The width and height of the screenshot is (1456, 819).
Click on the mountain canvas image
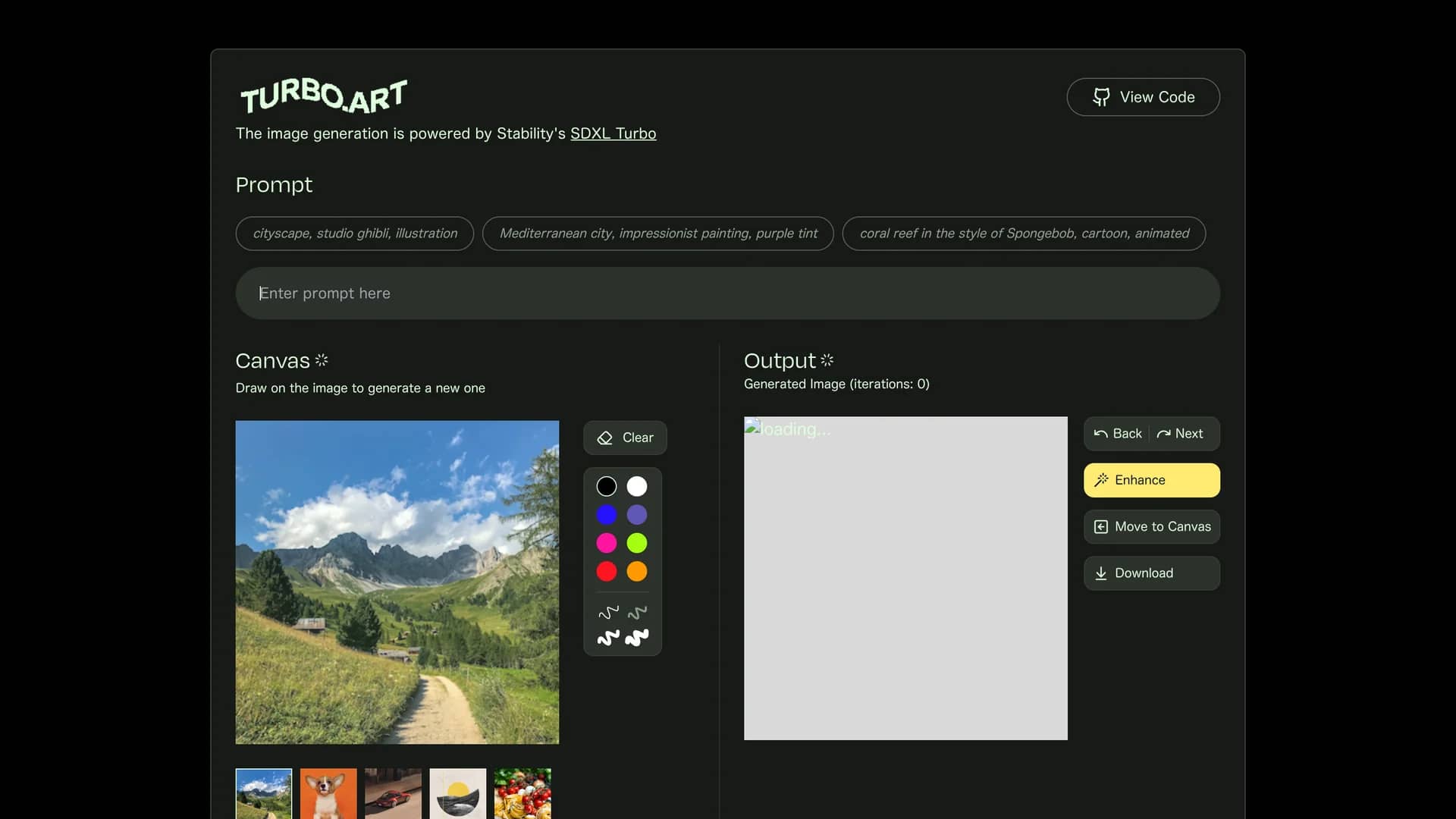[397, 582]
